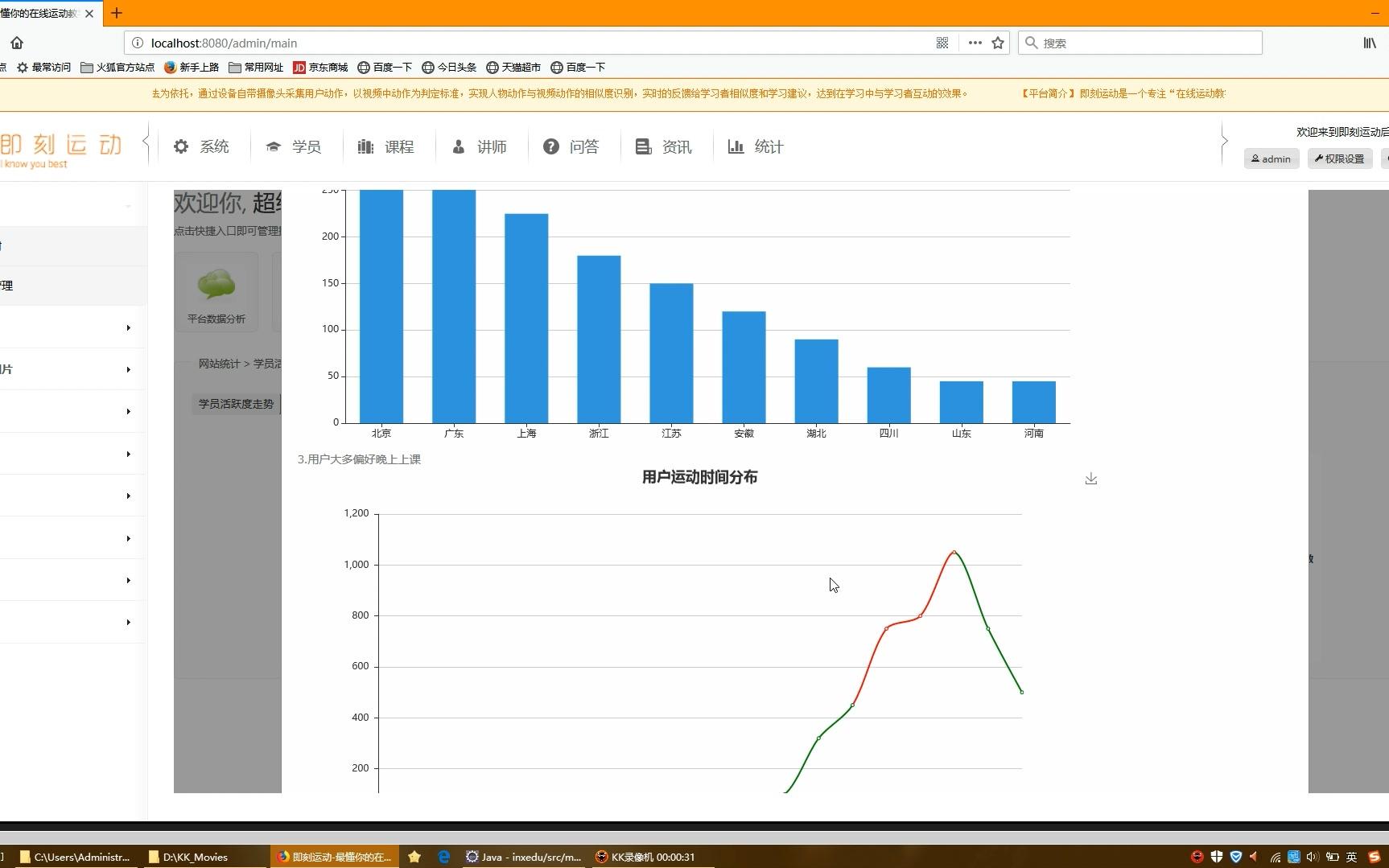Screen dimensions: 1389x868
Task: Open the 火狐官方站点 bookmark folder
Action: coord(117,68)
